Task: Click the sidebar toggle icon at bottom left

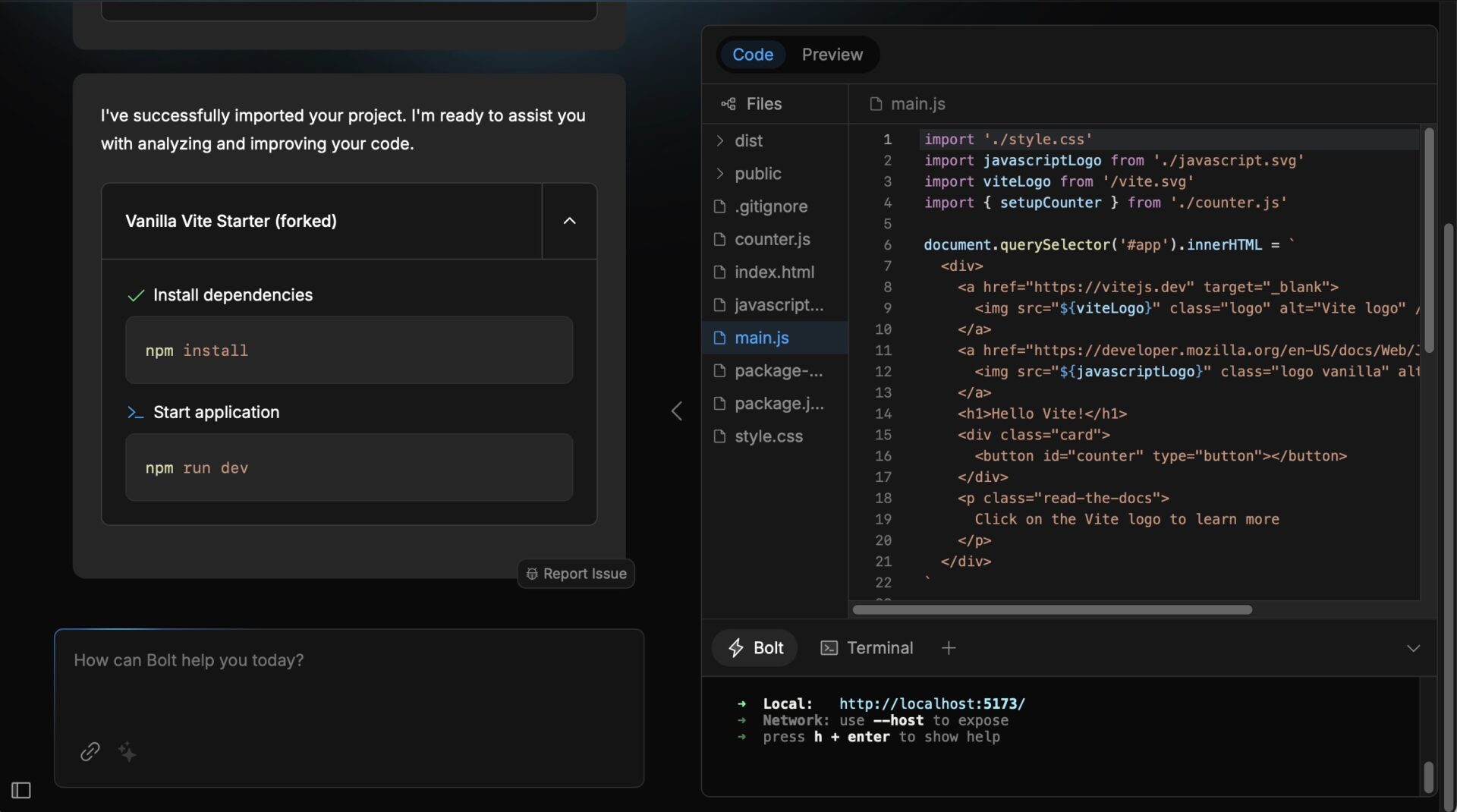Action: point(20,790)
